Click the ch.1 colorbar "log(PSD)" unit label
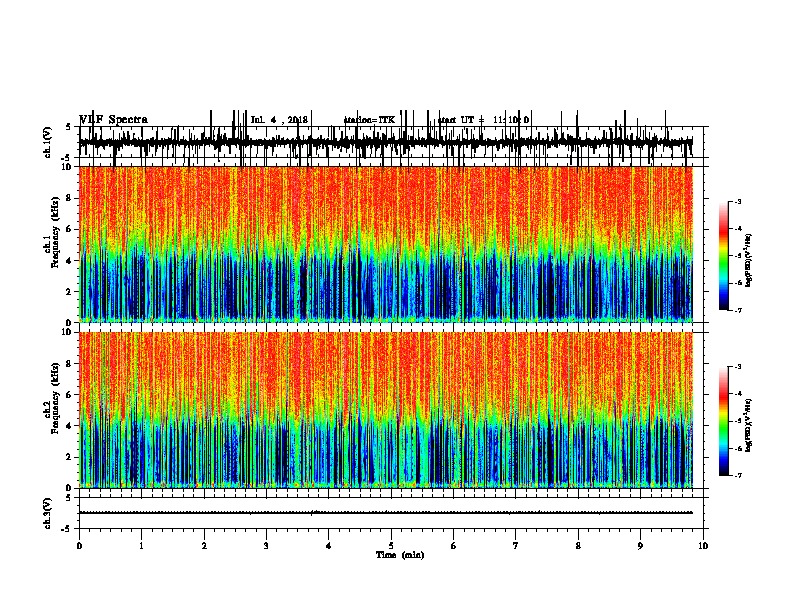The image size is (792, 612). pos(749,261)
